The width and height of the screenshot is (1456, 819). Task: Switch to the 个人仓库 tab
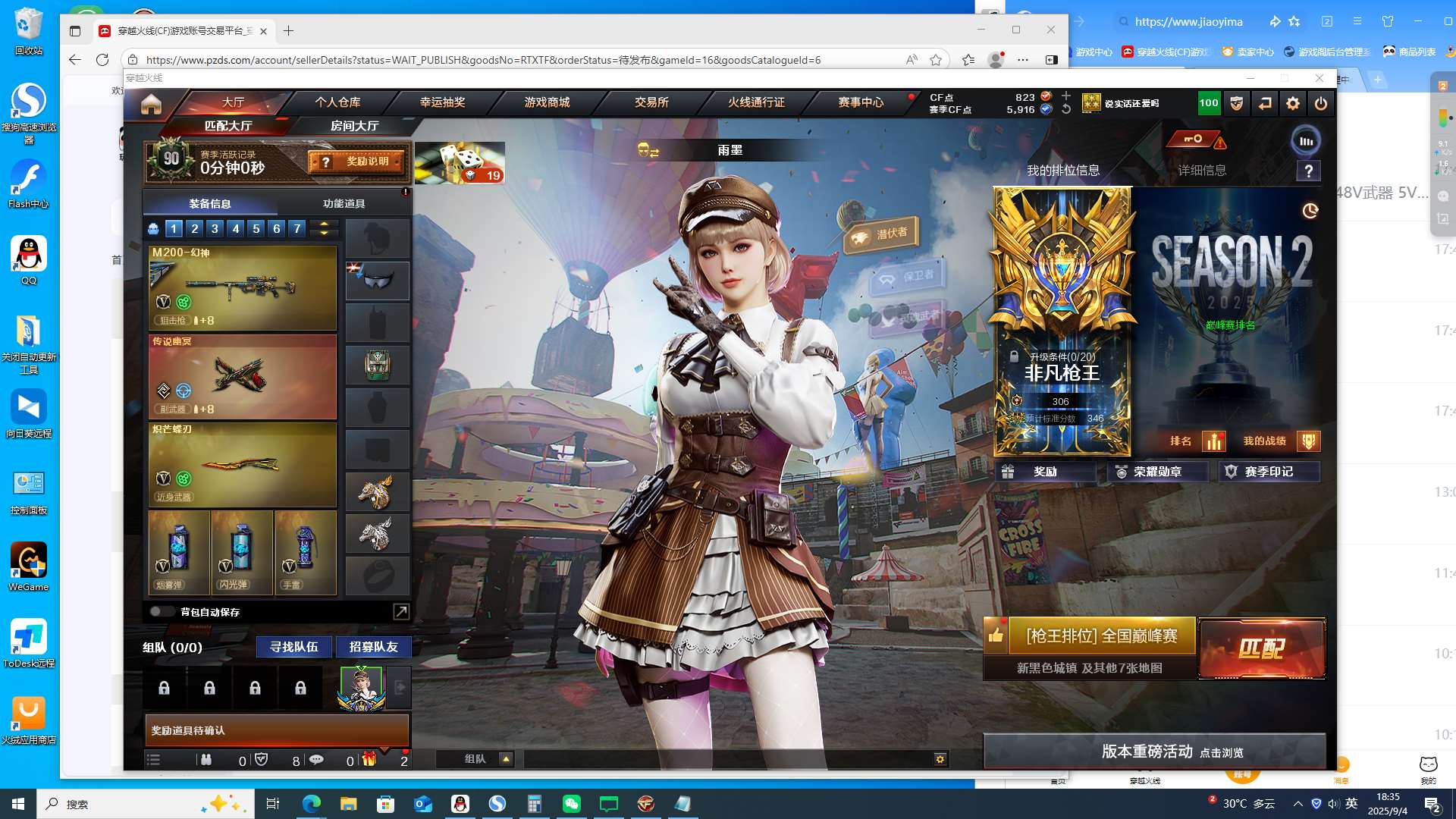pos(338,102)
